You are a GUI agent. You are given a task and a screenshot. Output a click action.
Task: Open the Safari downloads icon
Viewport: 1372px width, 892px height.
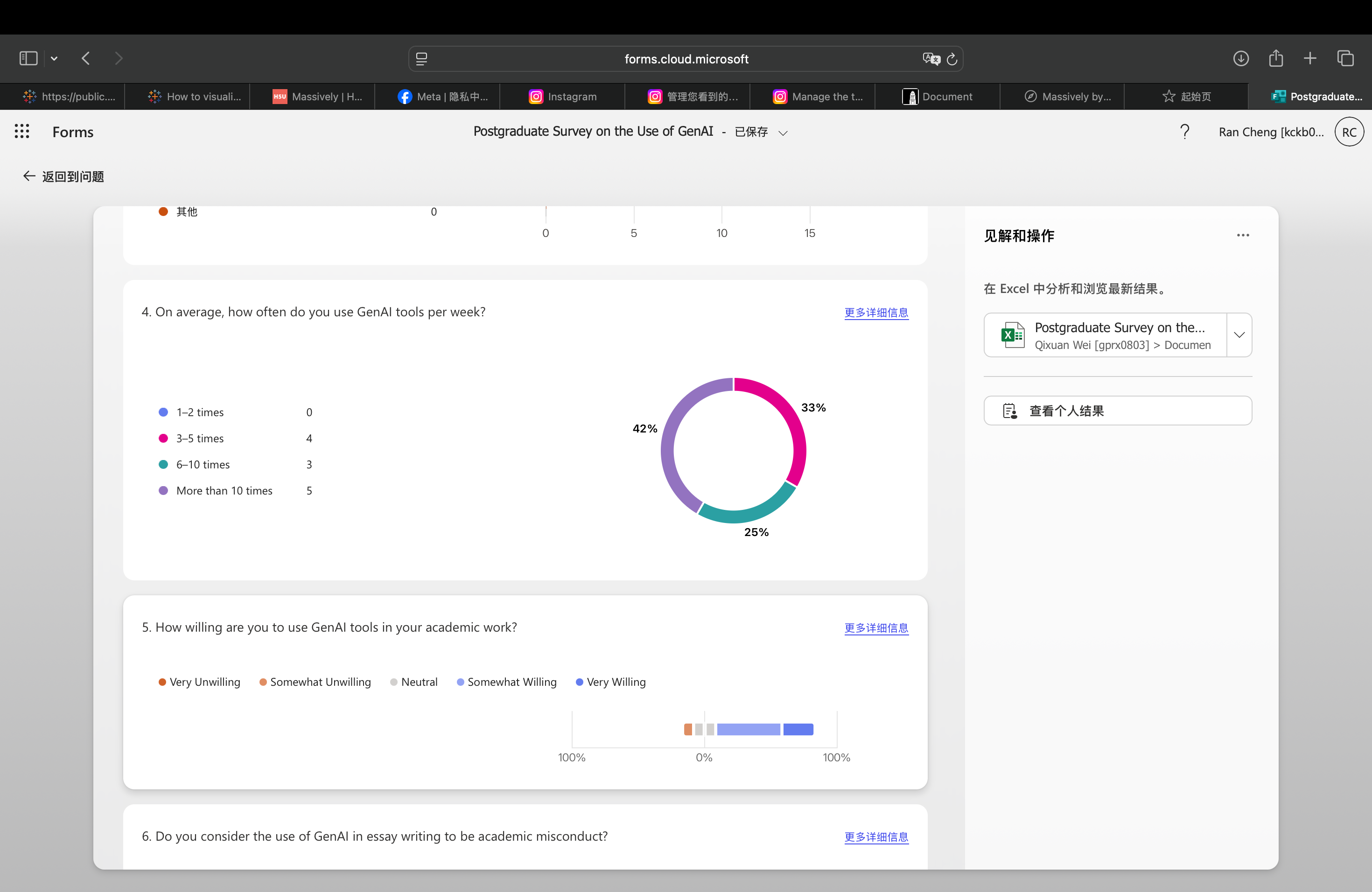(x=1240, y=58)
